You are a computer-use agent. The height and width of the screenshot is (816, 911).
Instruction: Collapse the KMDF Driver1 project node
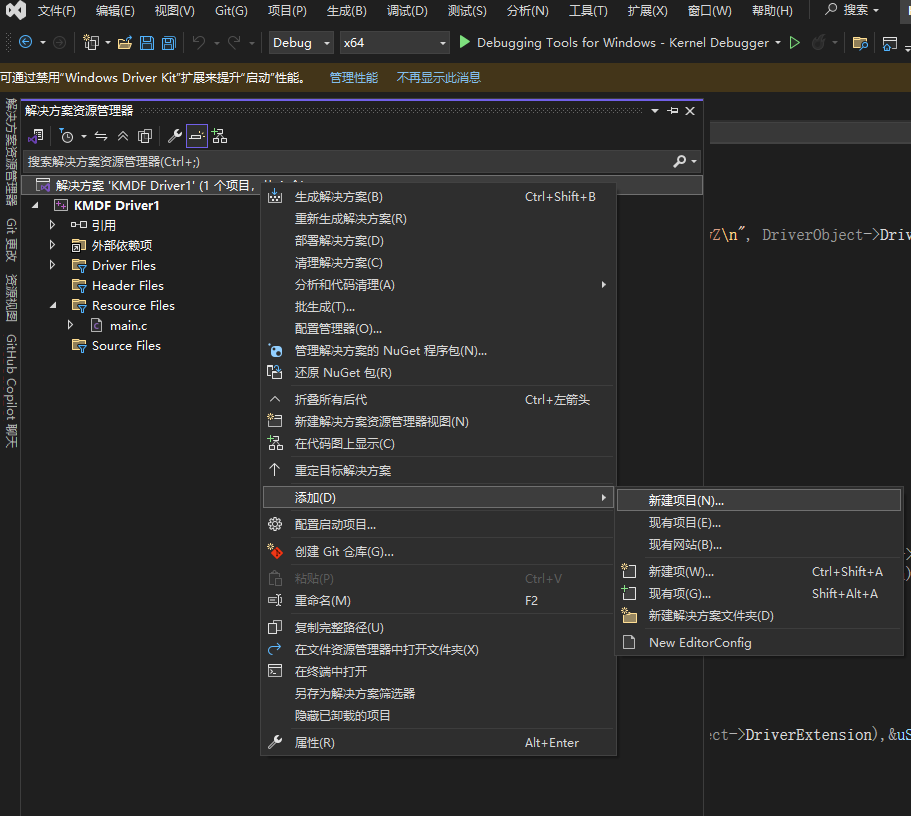[x=36, y=205]
